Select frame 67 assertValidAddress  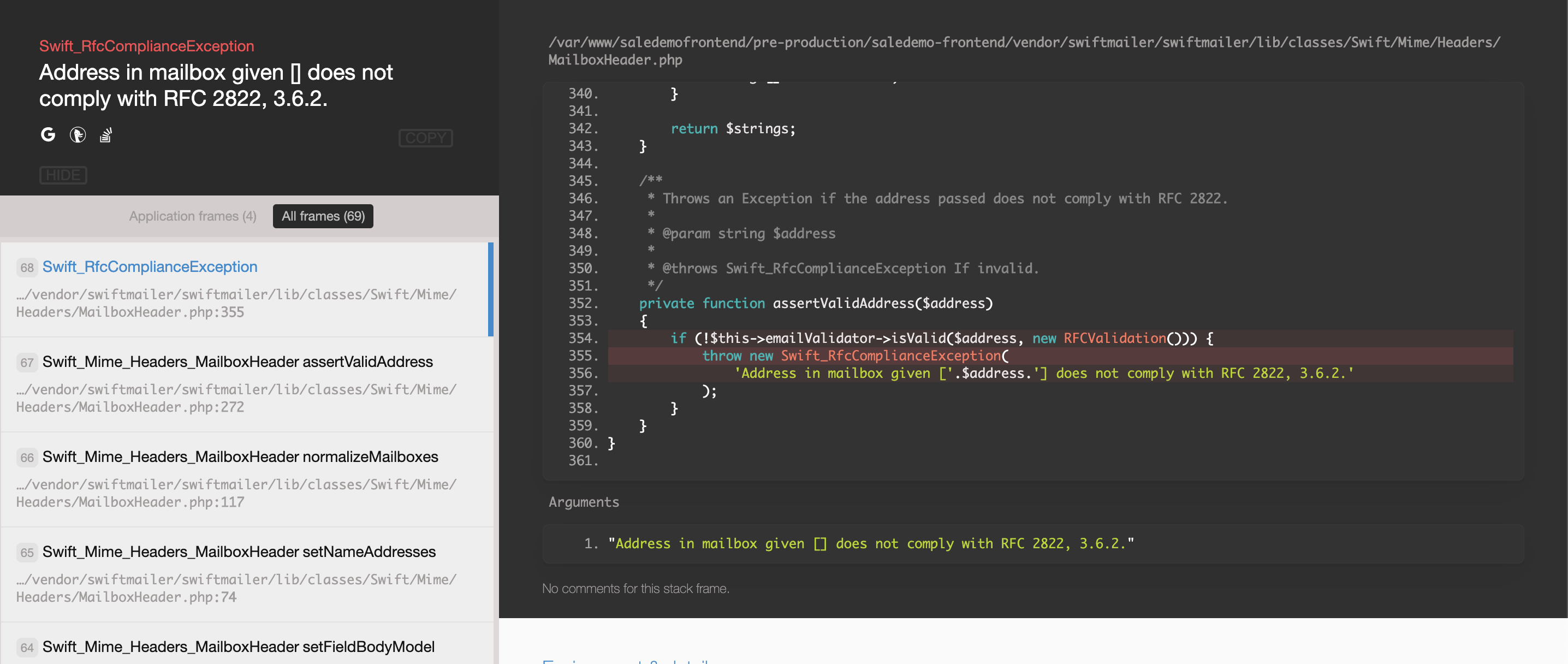pos(237,362)
